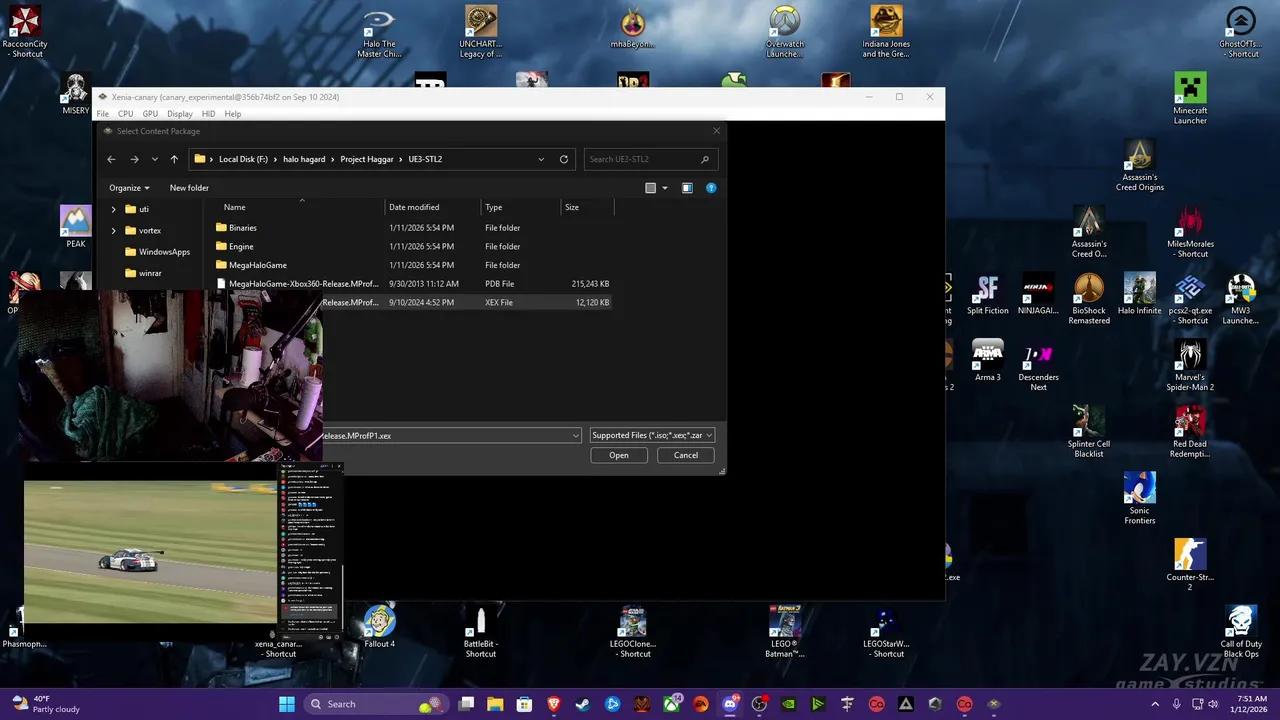Image resolution: width=1280 pixels, height=720 pixels.
Task: Sort files by the Date modified column
Action: [x=414, y=207]
